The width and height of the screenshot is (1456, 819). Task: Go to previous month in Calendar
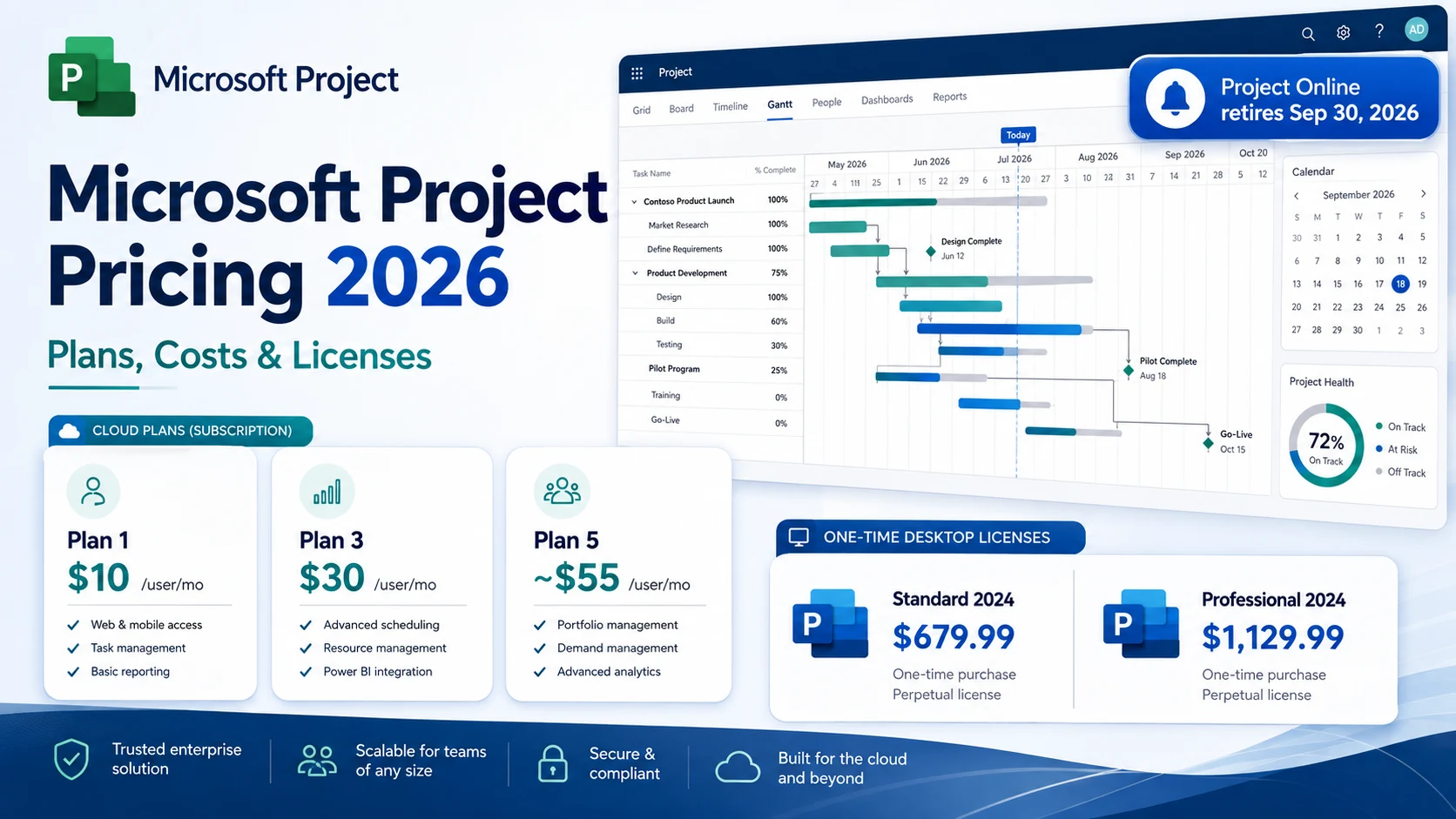[1296, 196]
